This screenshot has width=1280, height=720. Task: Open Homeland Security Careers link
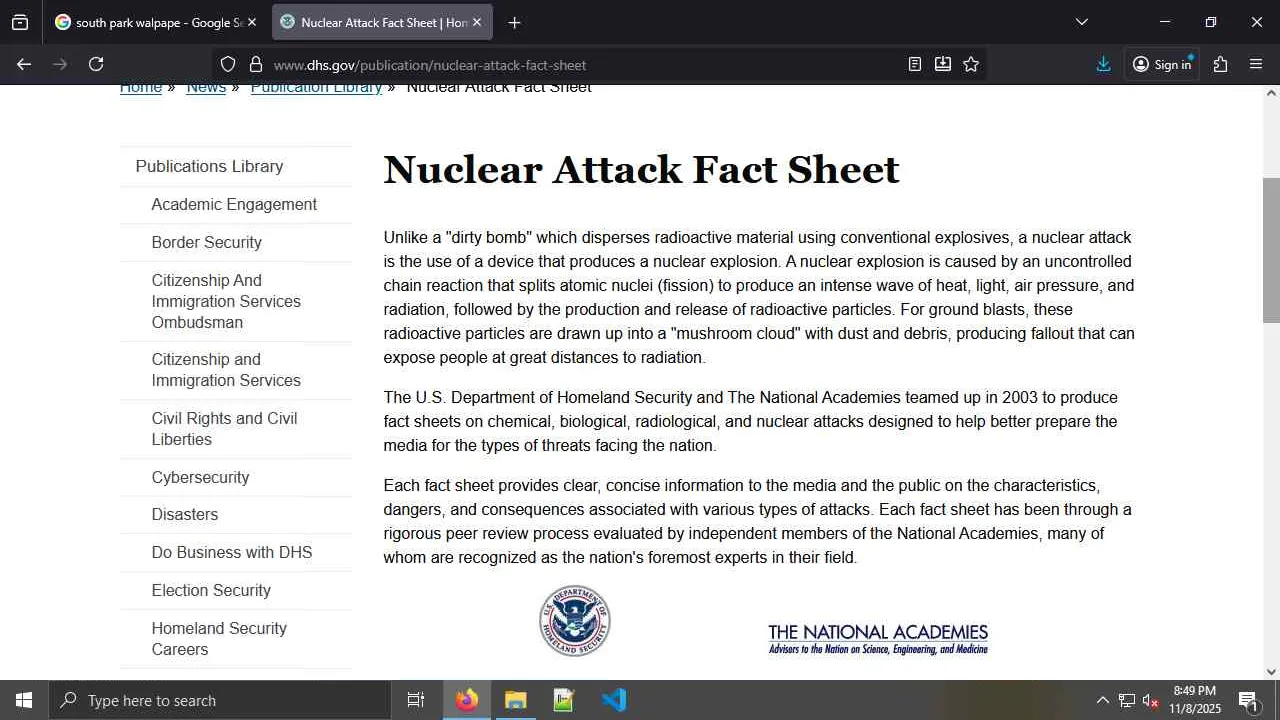(x=219, y=639)
